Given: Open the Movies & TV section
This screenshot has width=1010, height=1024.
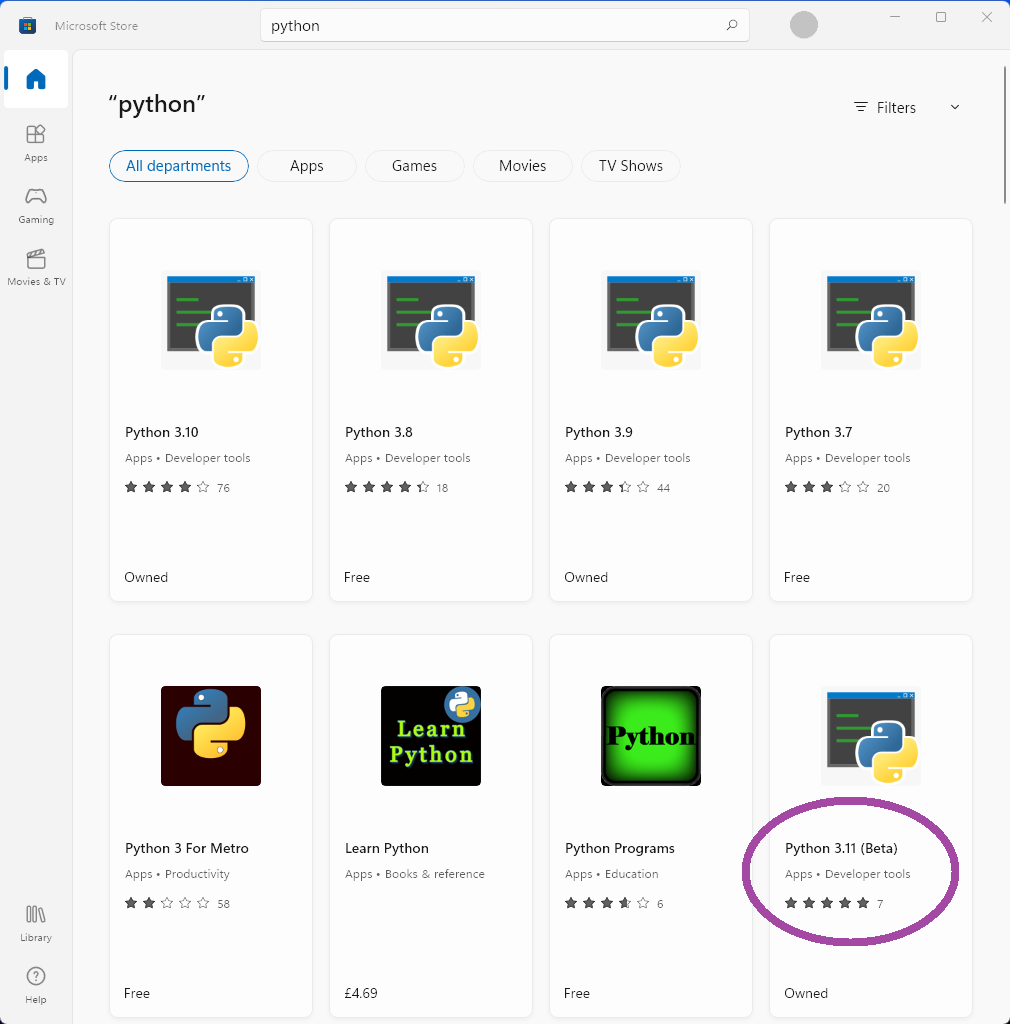Looking at the screenshot, I should [x=35, y=267].
